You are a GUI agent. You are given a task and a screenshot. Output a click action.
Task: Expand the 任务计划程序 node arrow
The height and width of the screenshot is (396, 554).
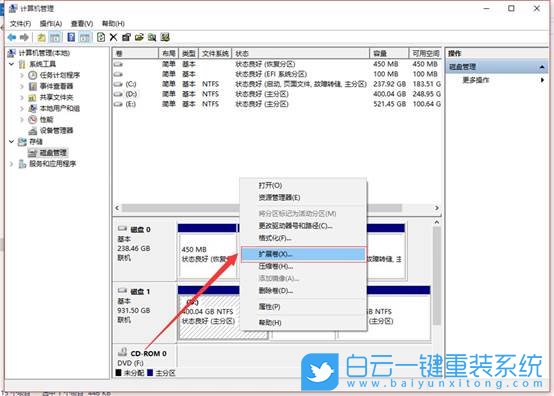click(x=22, y=75)
